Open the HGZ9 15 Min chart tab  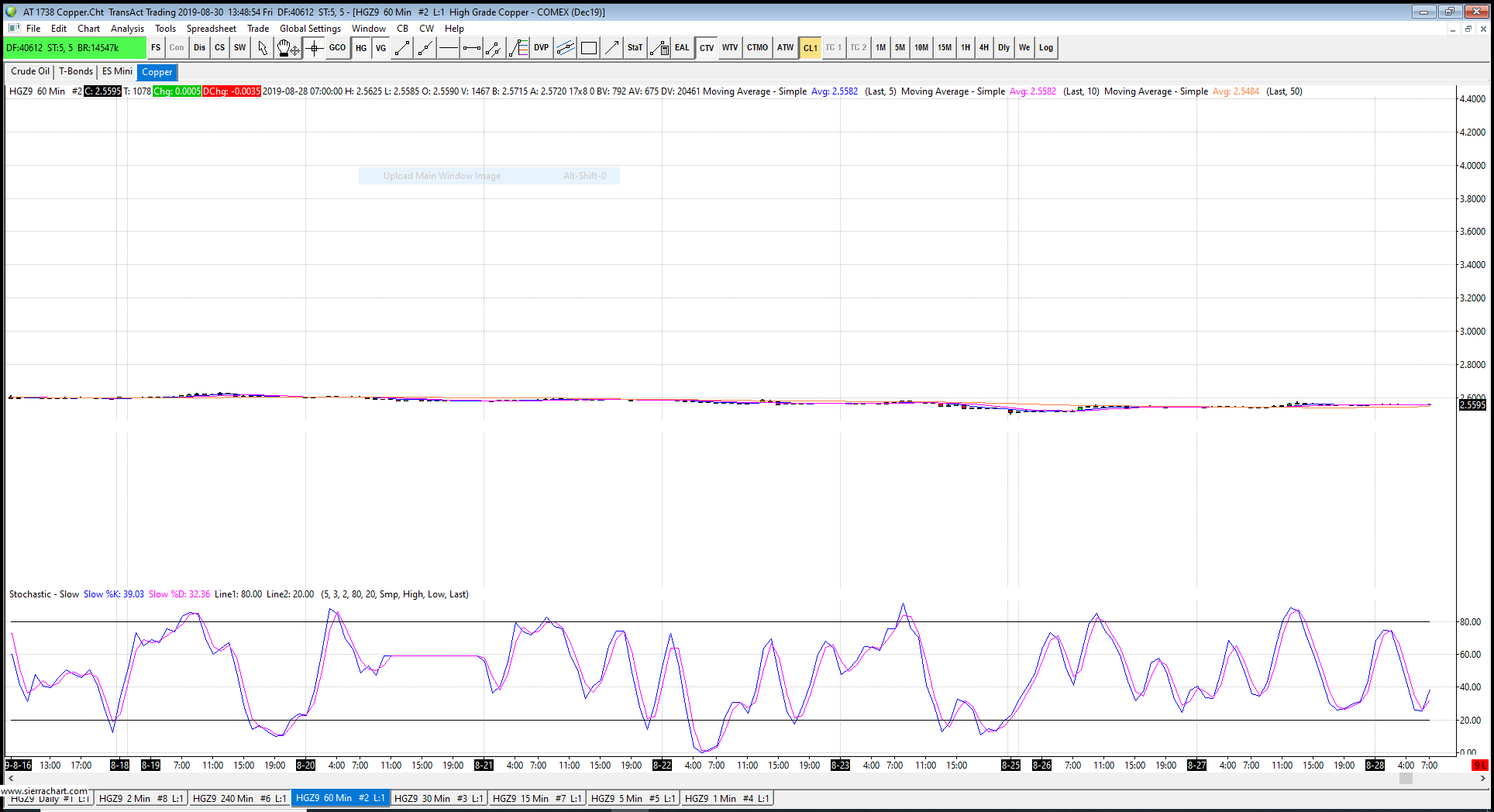536,798
